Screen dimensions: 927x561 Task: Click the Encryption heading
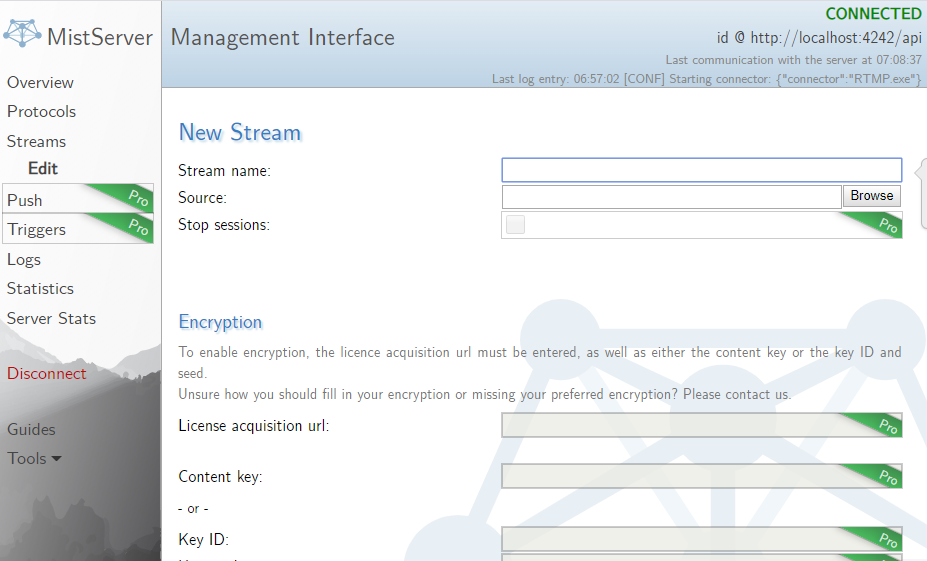[x=220, y=322]
